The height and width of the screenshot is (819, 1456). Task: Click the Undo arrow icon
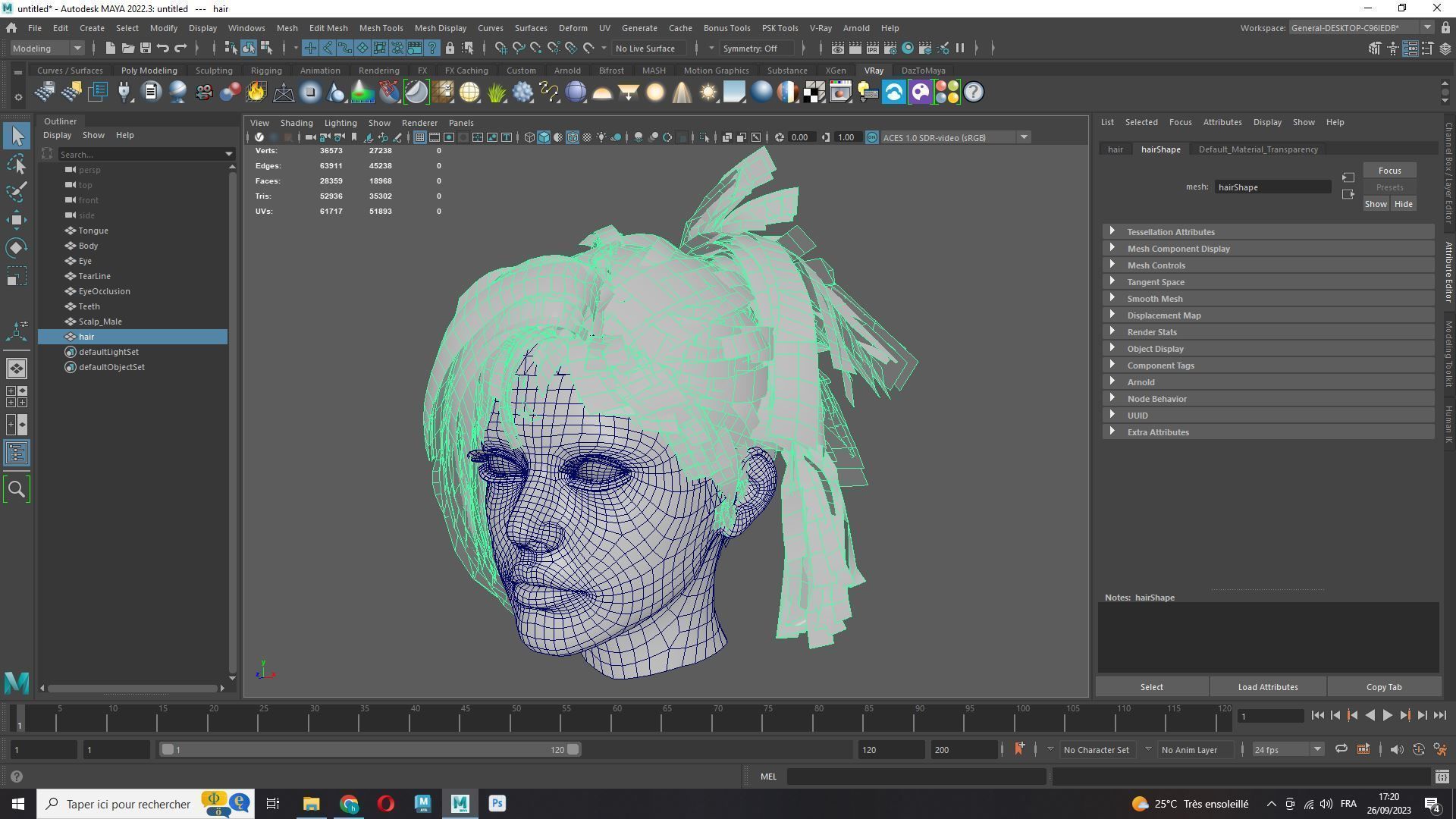pyautogui.click(x=162, y=48)
